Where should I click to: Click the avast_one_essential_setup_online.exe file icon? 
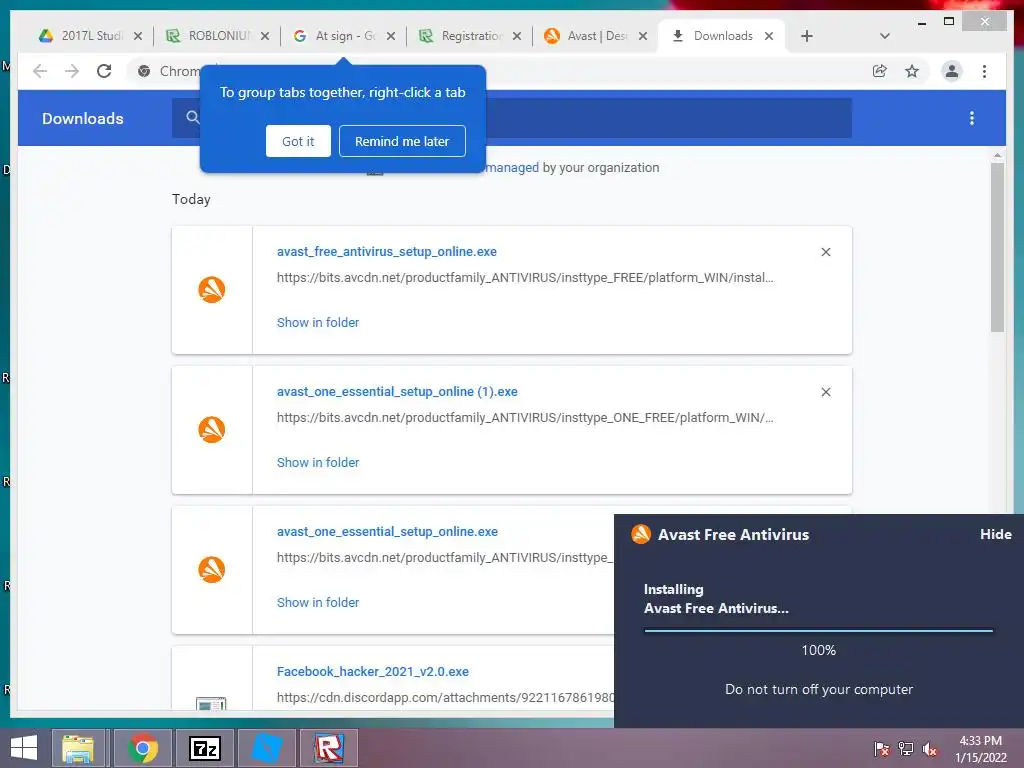[x=212, y=569]
